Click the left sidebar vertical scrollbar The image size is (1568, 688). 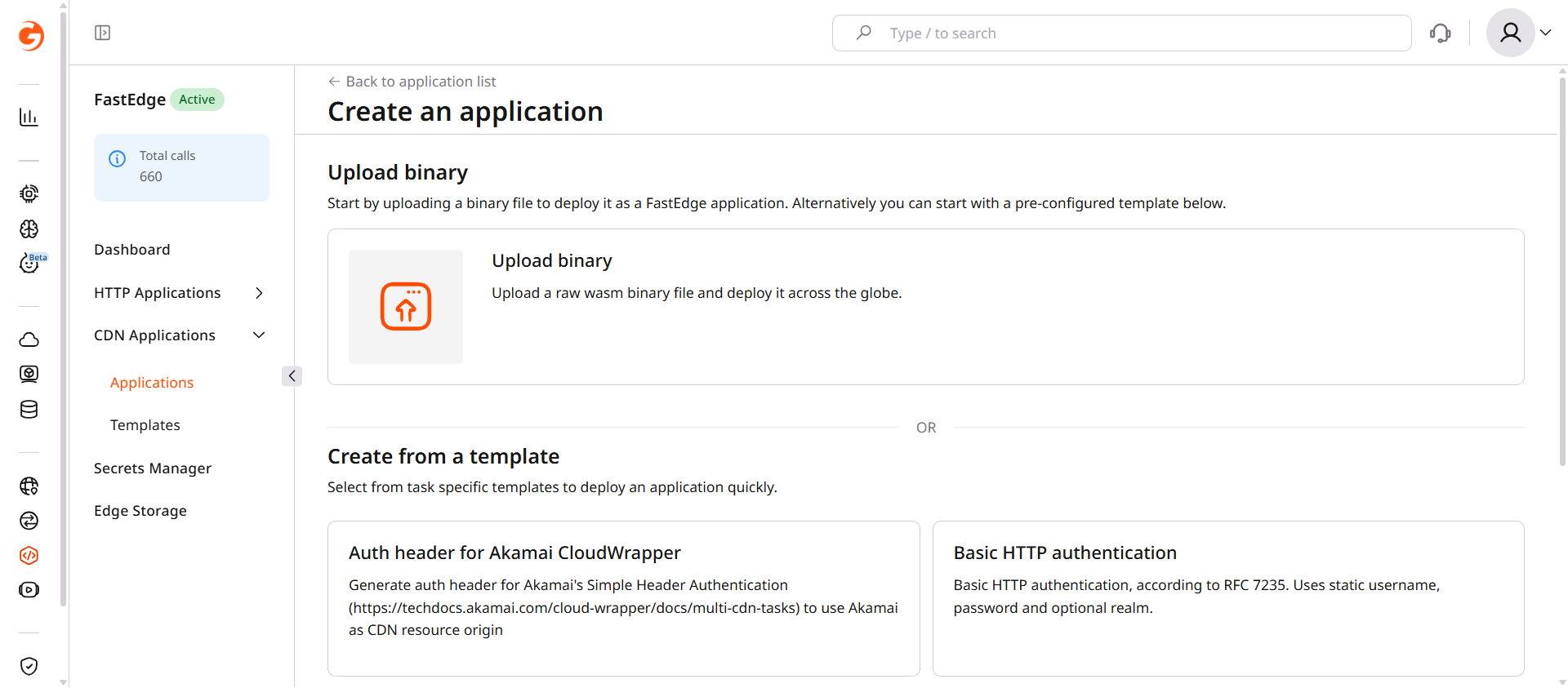point(63,310)
